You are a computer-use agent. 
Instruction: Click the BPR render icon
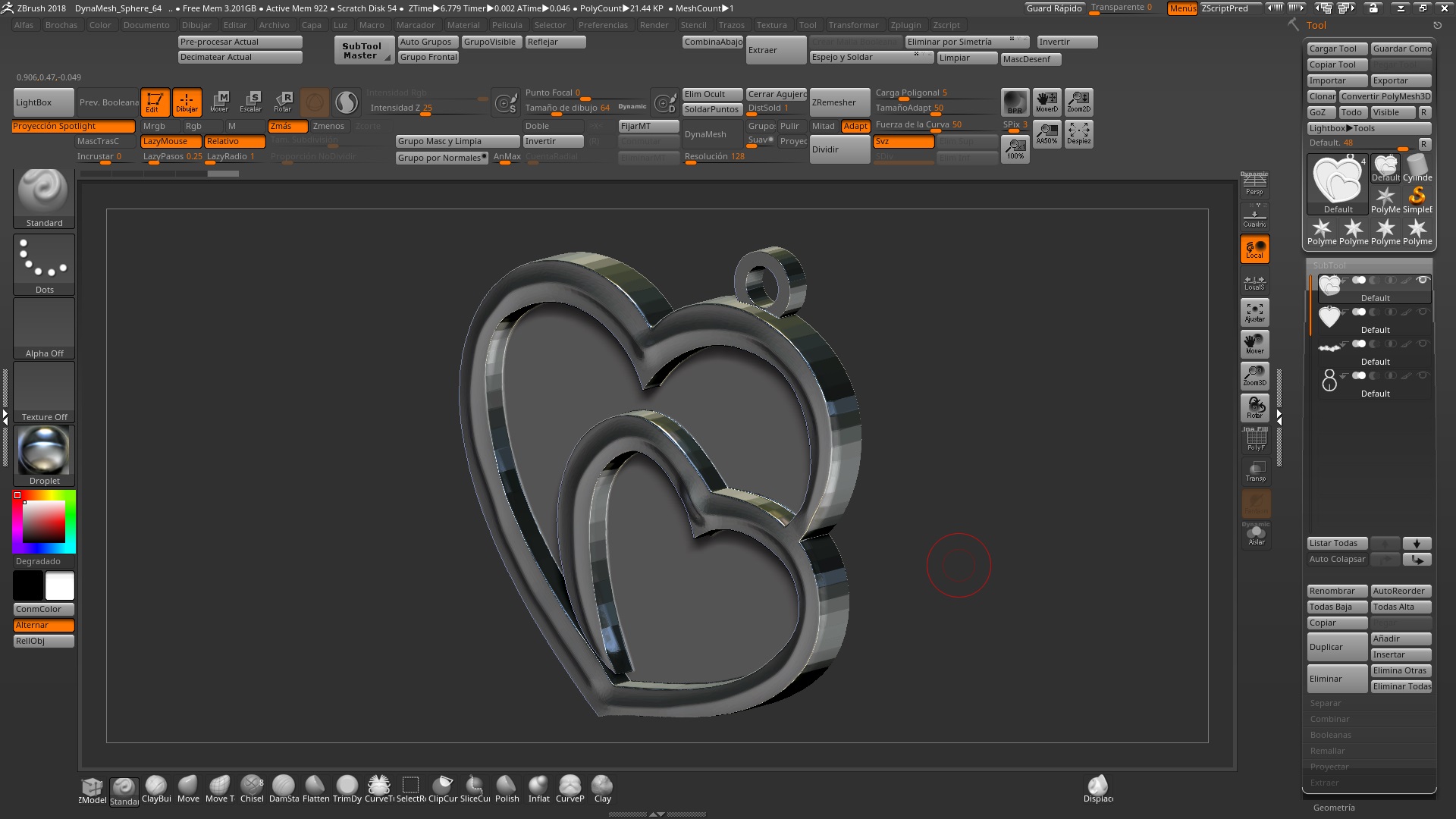pyautogui.click(x=1015, y=102)
